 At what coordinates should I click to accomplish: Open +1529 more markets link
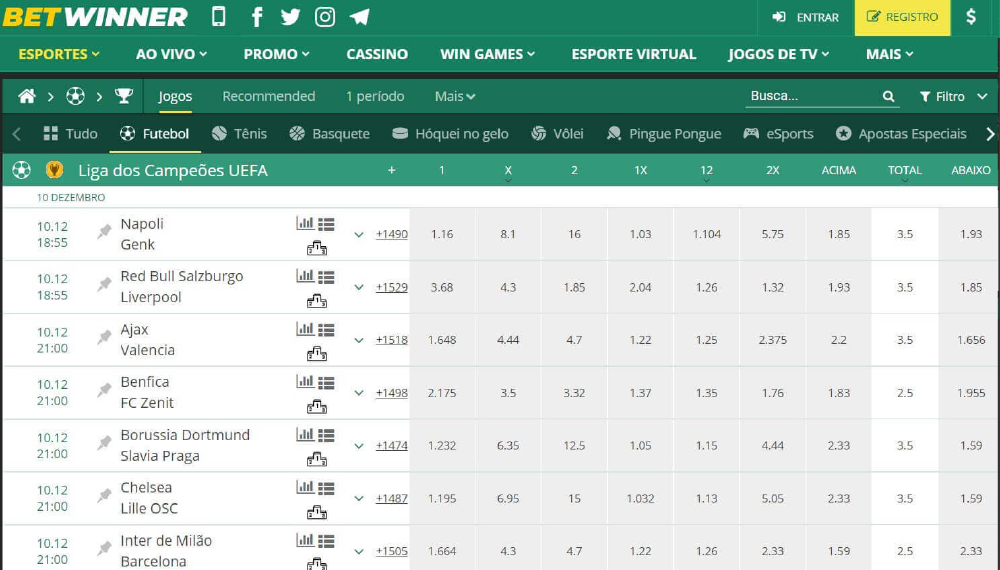point(392,287)
